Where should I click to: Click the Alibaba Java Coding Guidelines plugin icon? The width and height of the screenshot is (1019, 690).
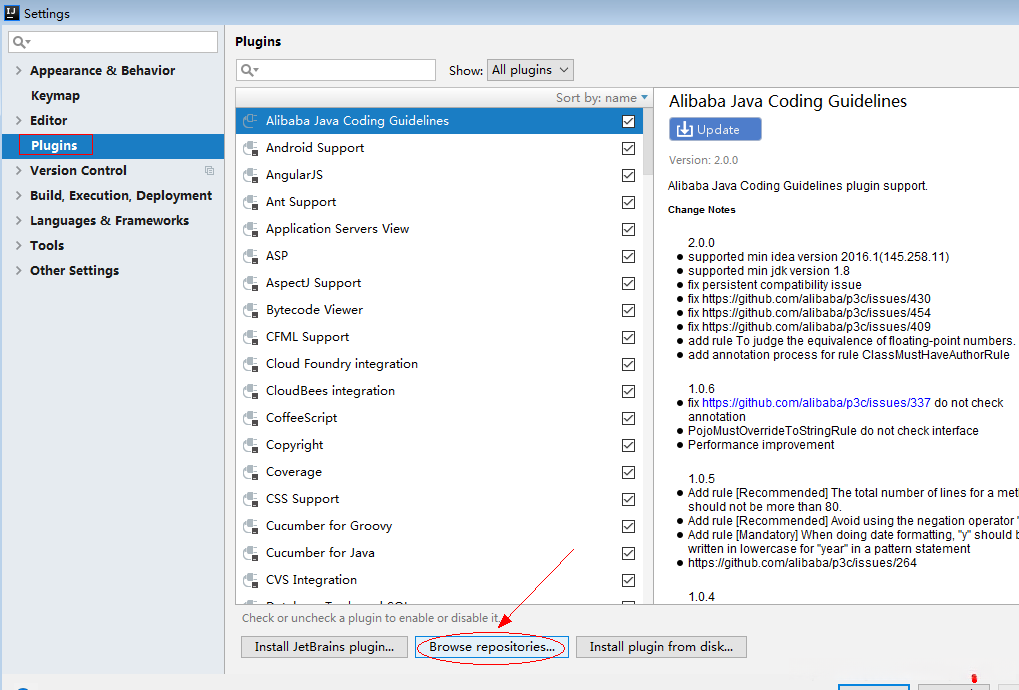point(250,121)
